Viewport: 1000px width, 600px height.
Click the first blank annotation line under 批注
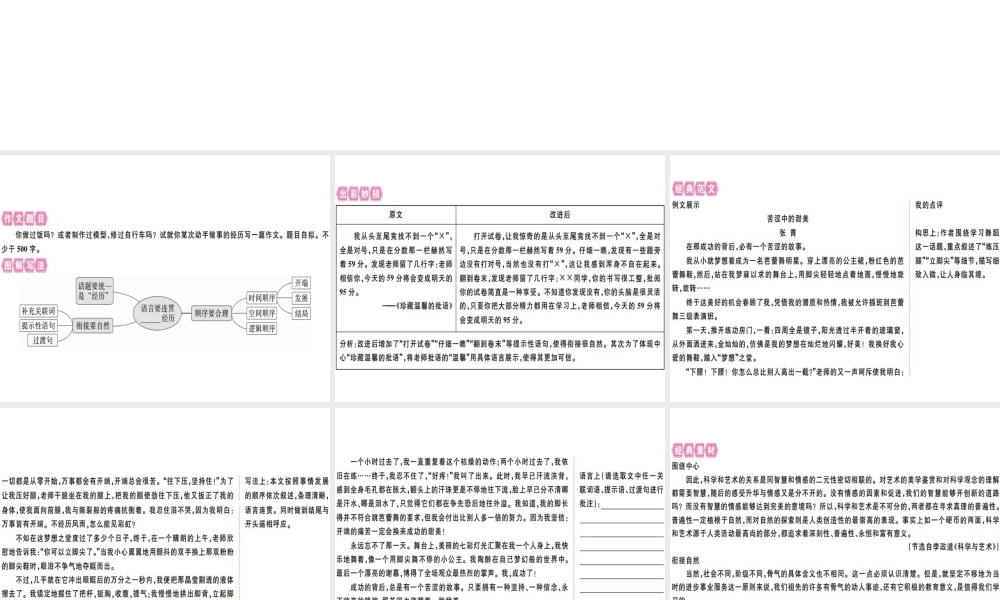point(632,508)
